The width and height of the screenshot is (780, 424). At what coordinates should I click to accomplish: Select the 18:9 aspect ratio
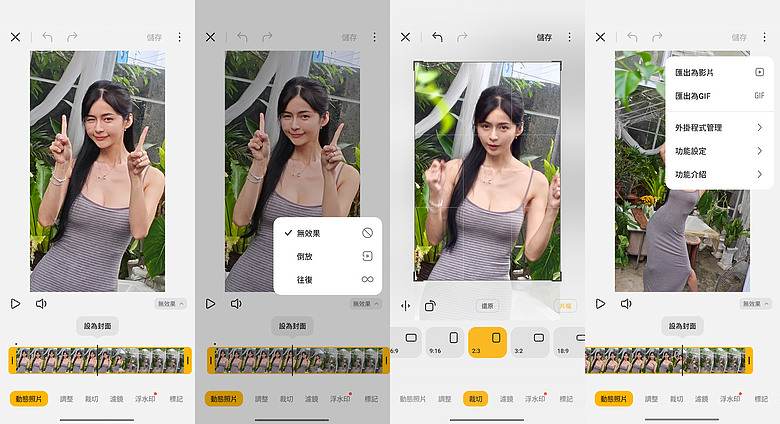click(x=569, y=342)
